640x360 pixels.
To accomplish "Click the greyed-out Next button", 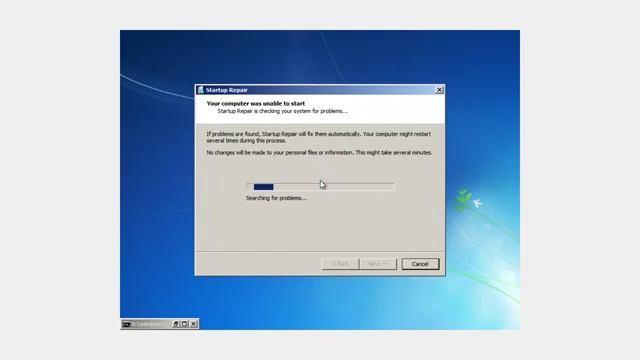I will [378, 264].
